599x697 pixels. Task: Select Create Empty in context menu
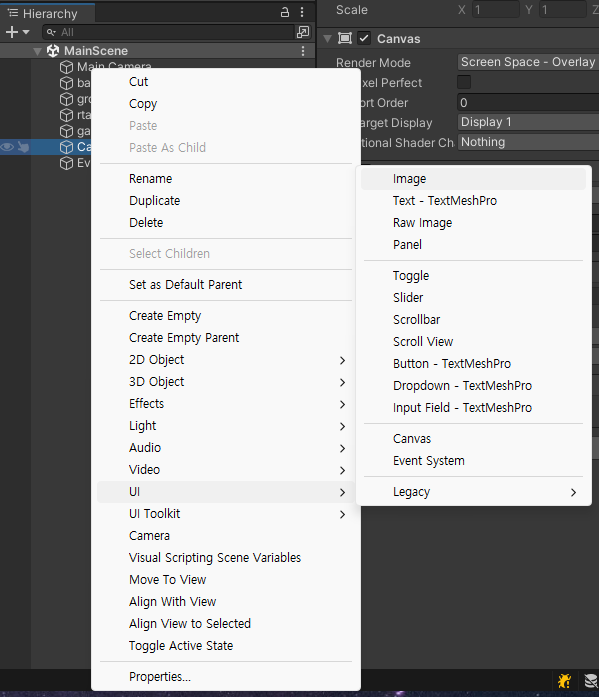(165, 316)
